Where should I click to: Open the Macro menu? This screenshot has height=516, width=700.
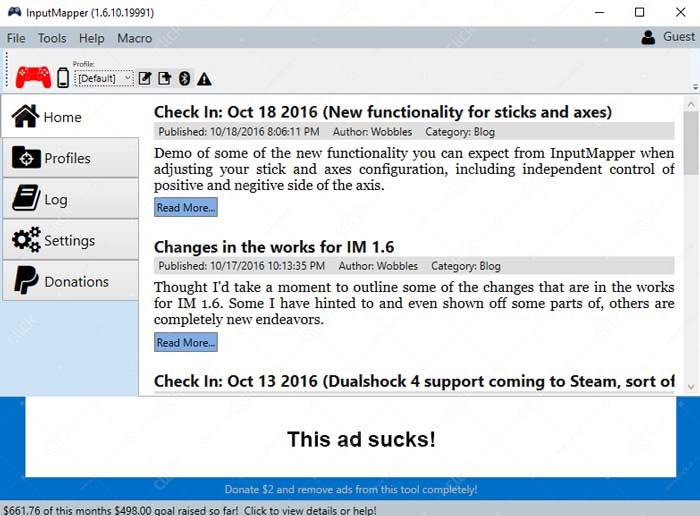(x=134, y=38)
